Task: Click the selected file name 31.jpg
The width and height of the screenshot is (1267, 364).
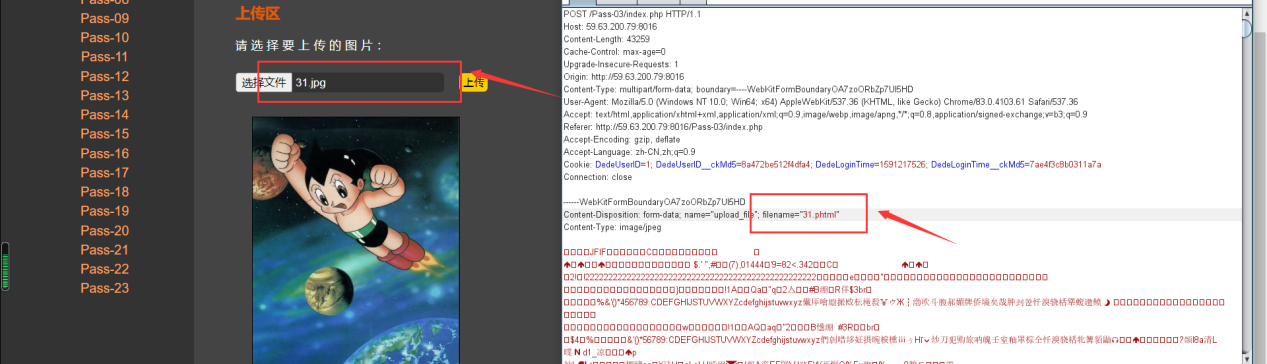Action: tap(311, 83)
